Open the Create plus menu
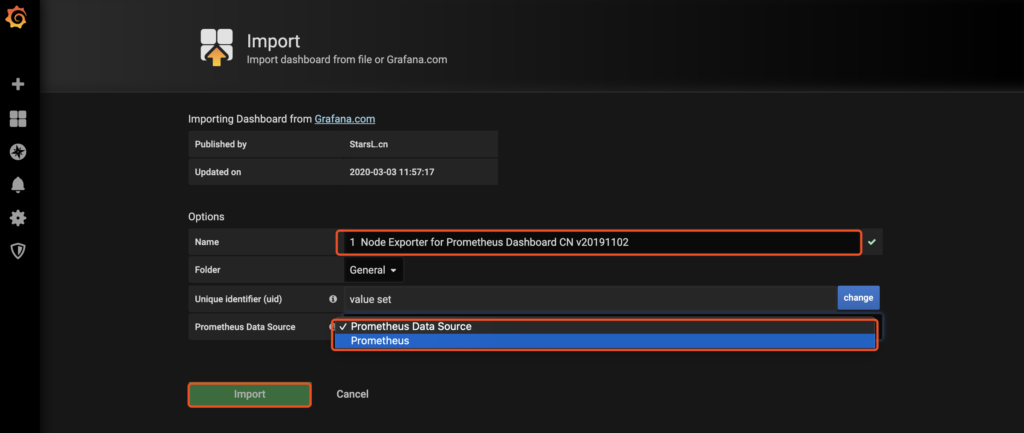This screenshot has width=1024, height=433. pos(18,84)
